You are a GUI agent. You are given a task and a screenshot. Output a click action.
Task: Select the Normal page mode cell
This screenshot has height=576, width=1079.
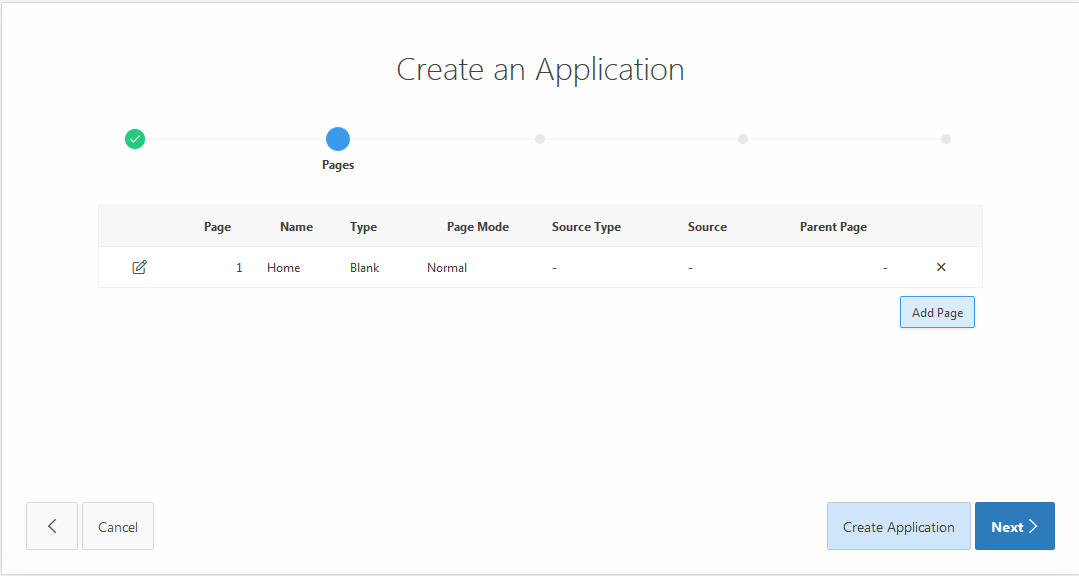tap(447, 268)
